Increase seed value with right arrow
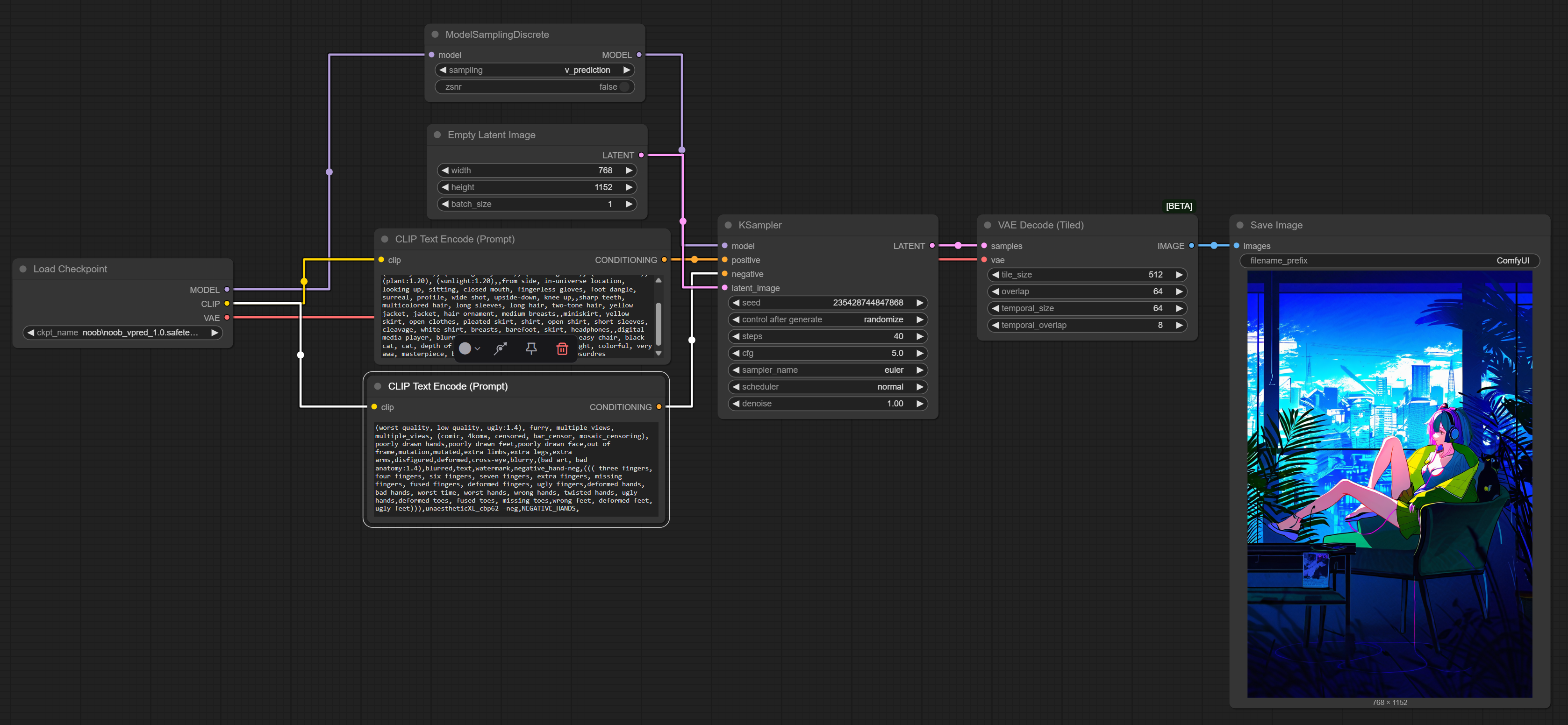This screenshot has height=725, width=1568. tap(920, 302)
